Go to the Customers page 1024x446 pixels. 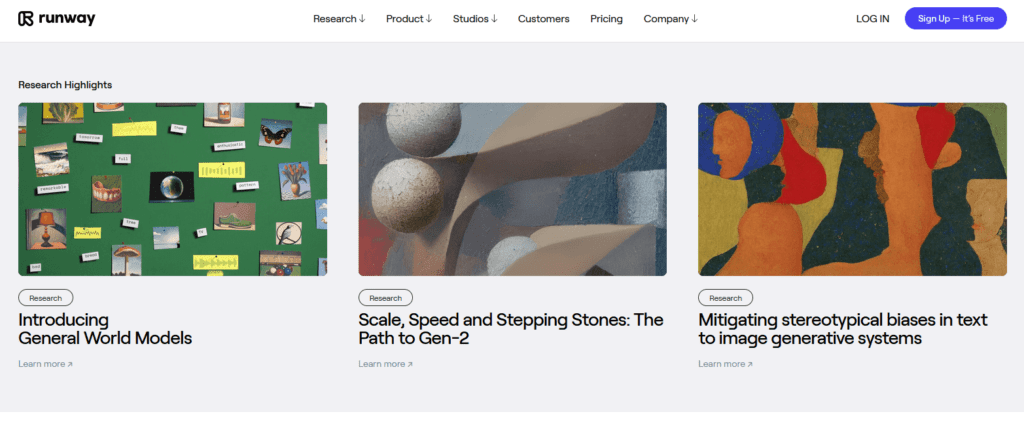tap(543, 19)
